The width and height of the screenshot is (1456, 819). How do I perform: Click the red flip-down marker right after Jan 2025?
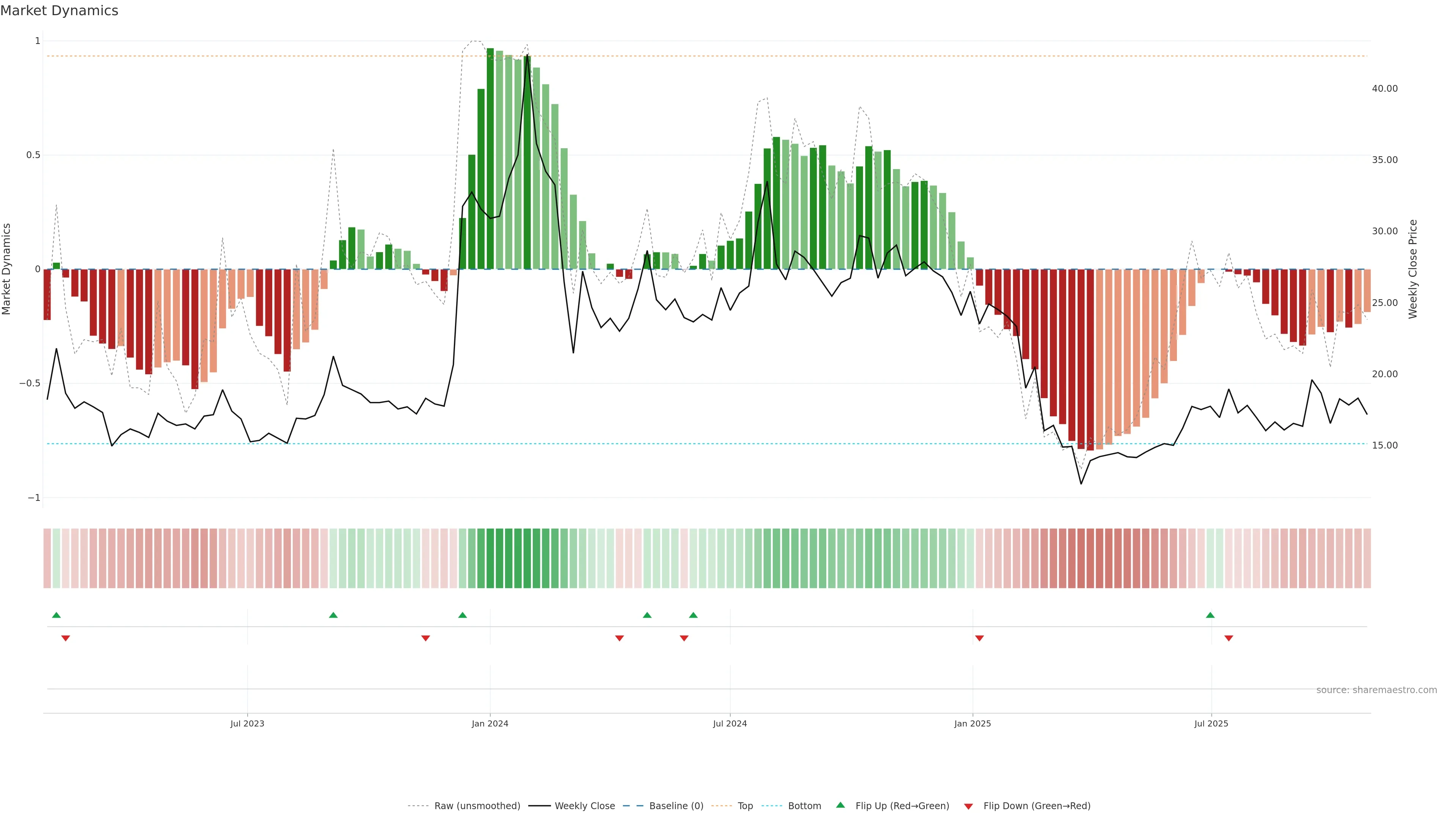coord(979,638)
